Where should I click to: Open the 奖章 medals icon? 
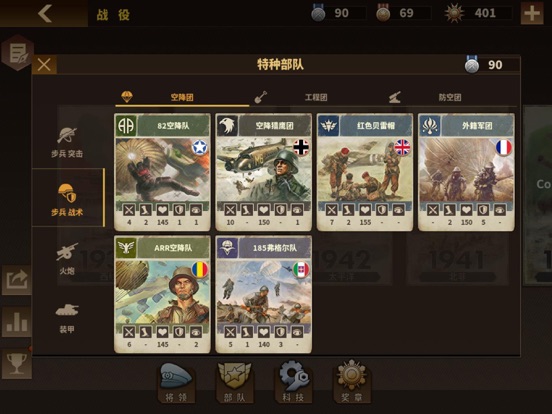(x=352, y=382)
